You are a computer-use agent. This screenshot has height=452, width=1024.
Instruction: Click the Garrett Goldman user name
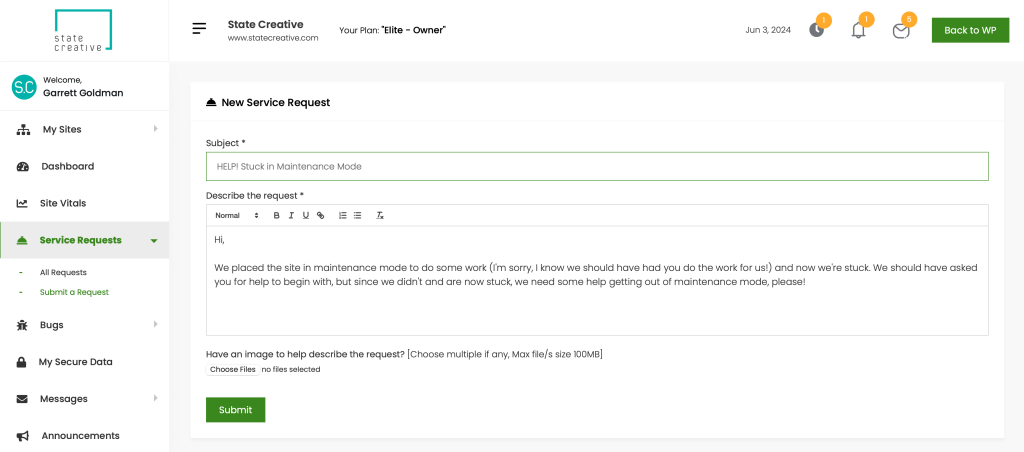pos(83,93)
